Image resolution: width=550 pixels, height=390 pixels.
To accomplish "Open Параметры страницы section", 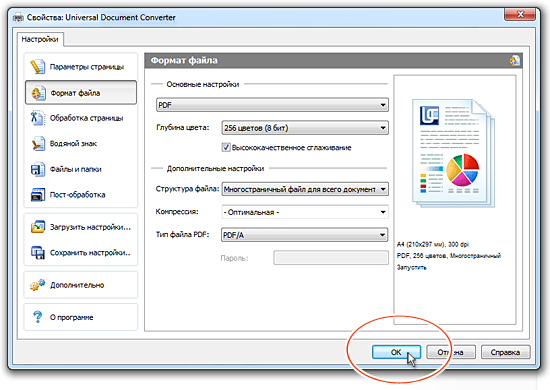I will (x=81, y=67).
